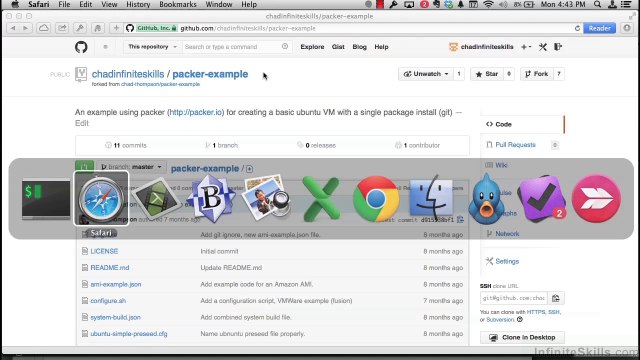Open iCloud Tabs in Safari toolbar
This screenshot has height=360, width=640.
click(x=44, y=28)
